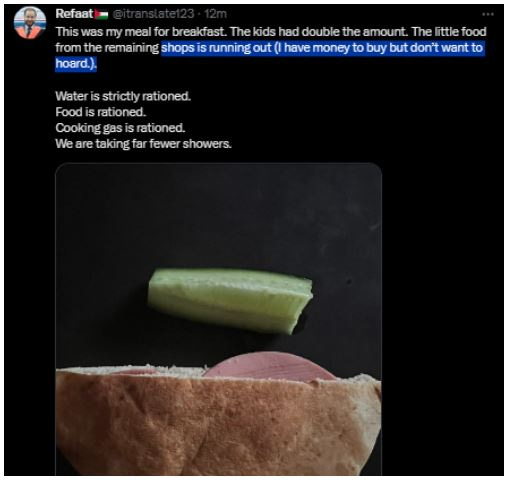The width and height of the screenshot is (511, 482).
Task: Open the attached breakfast photo
Action: (218, 319)
